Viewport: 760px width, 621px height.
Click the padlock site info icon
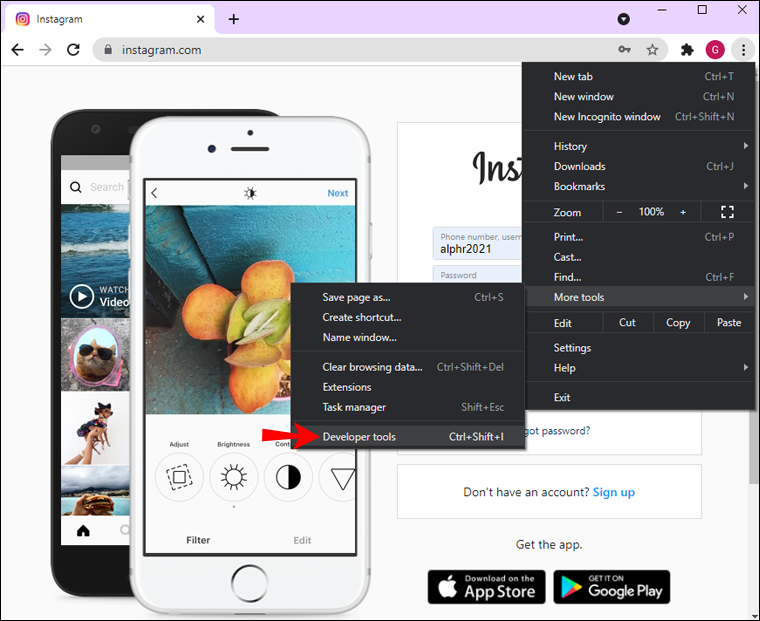(x=109, y=49)
